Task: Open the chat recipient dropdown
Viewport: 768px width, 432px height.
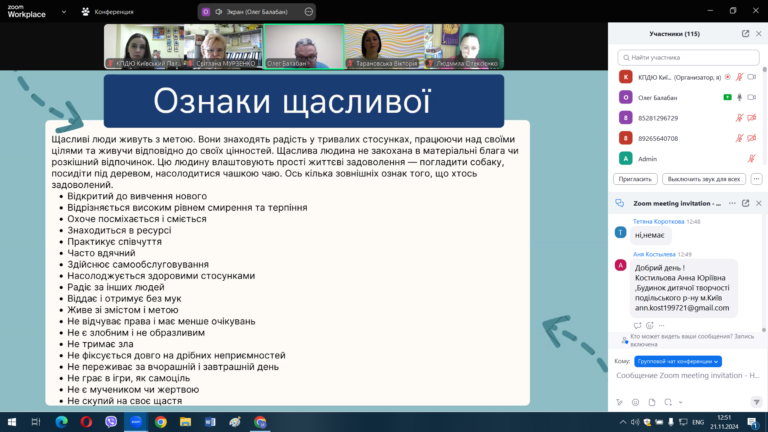Action: (x=677, y=361)
